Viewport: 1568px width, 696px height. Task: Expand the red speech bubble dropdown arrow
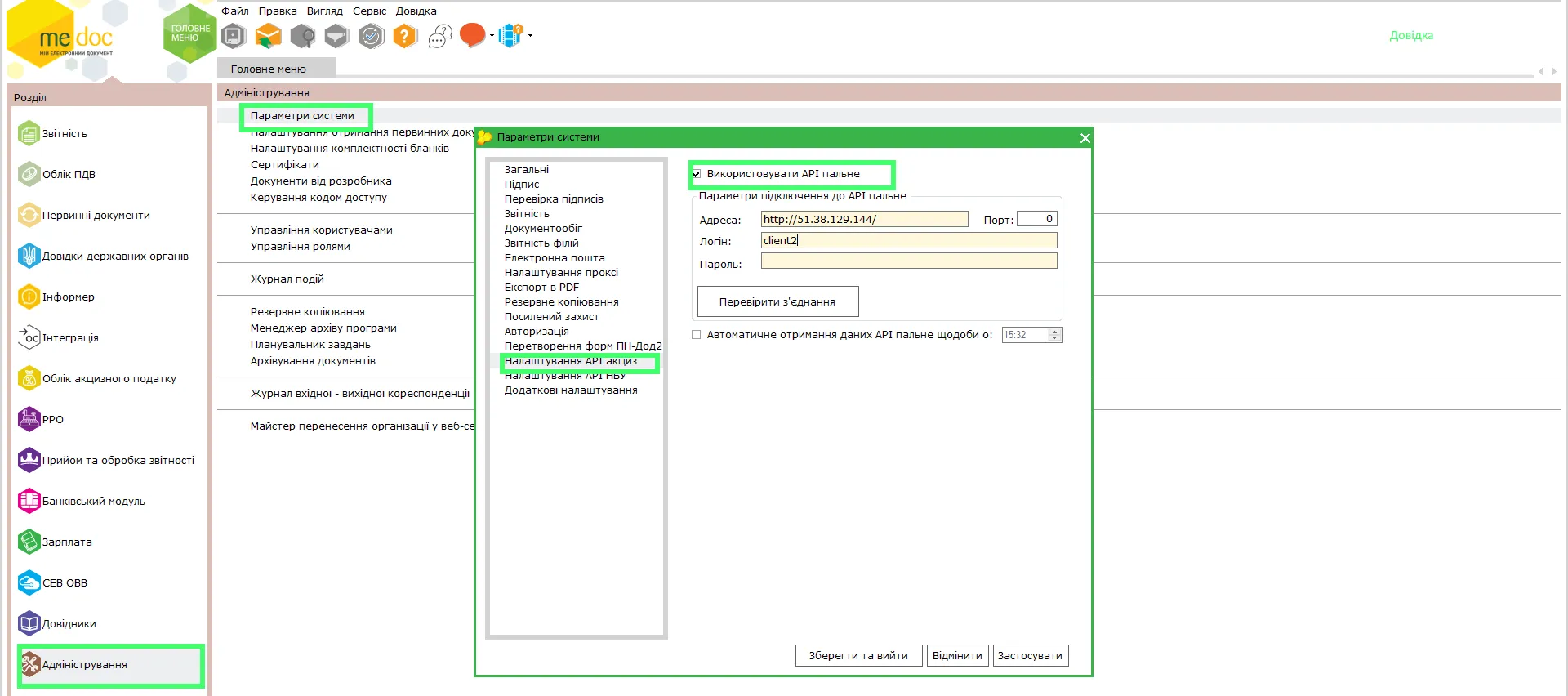click(x=492, y=36)
